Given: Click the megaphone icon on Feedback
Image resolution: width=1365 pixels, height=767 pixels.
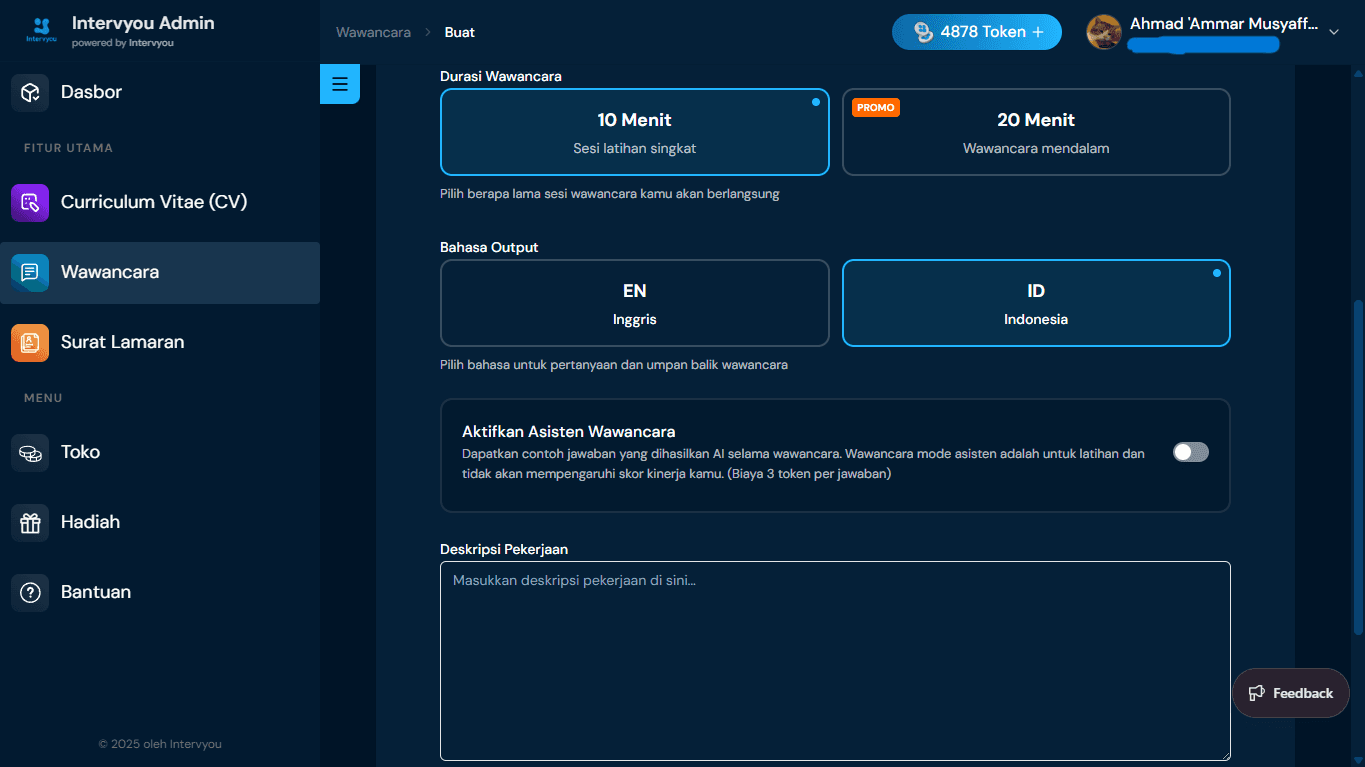Looking at the screenshot, I should point(1257,693).
